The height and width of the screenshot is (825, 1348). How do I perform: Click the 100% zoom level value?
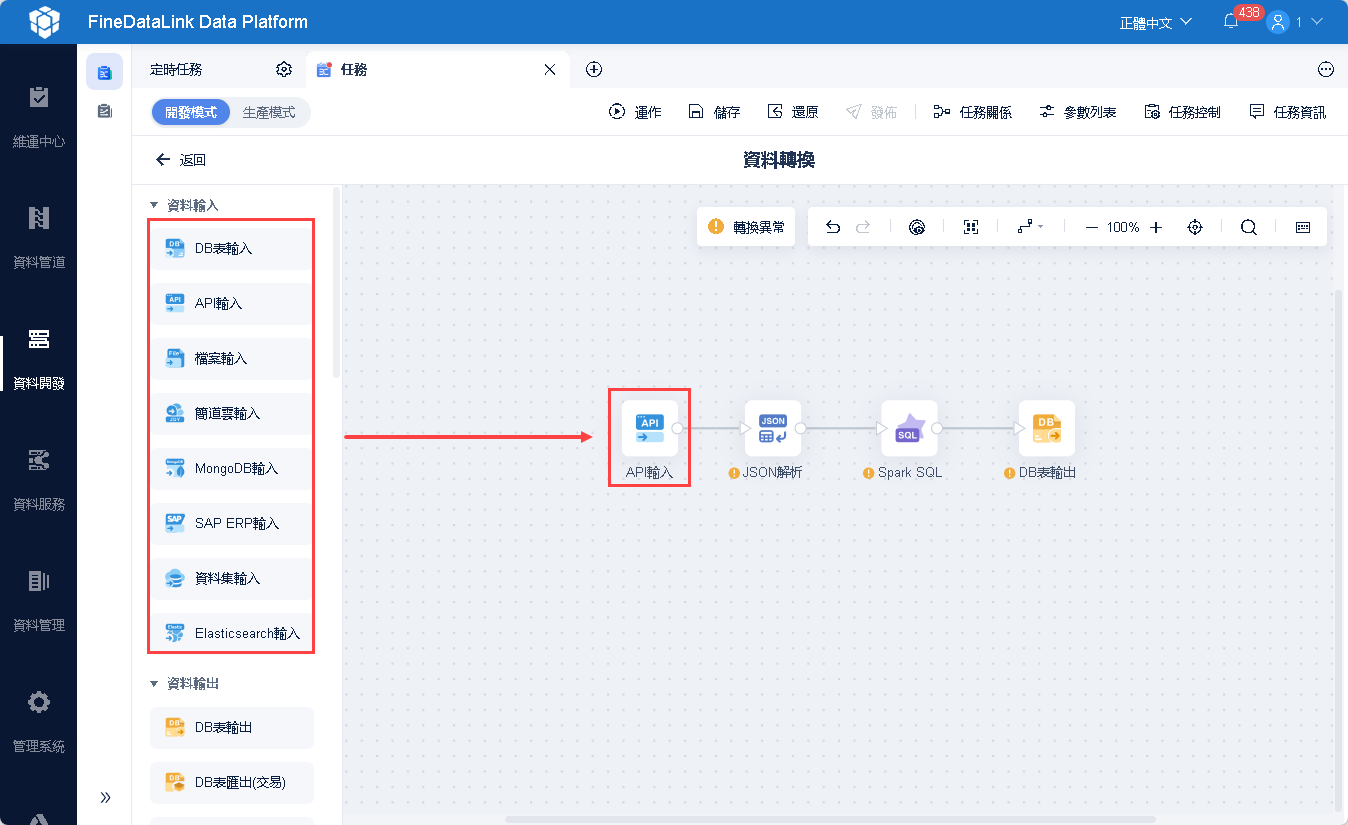pos(1123,227)
